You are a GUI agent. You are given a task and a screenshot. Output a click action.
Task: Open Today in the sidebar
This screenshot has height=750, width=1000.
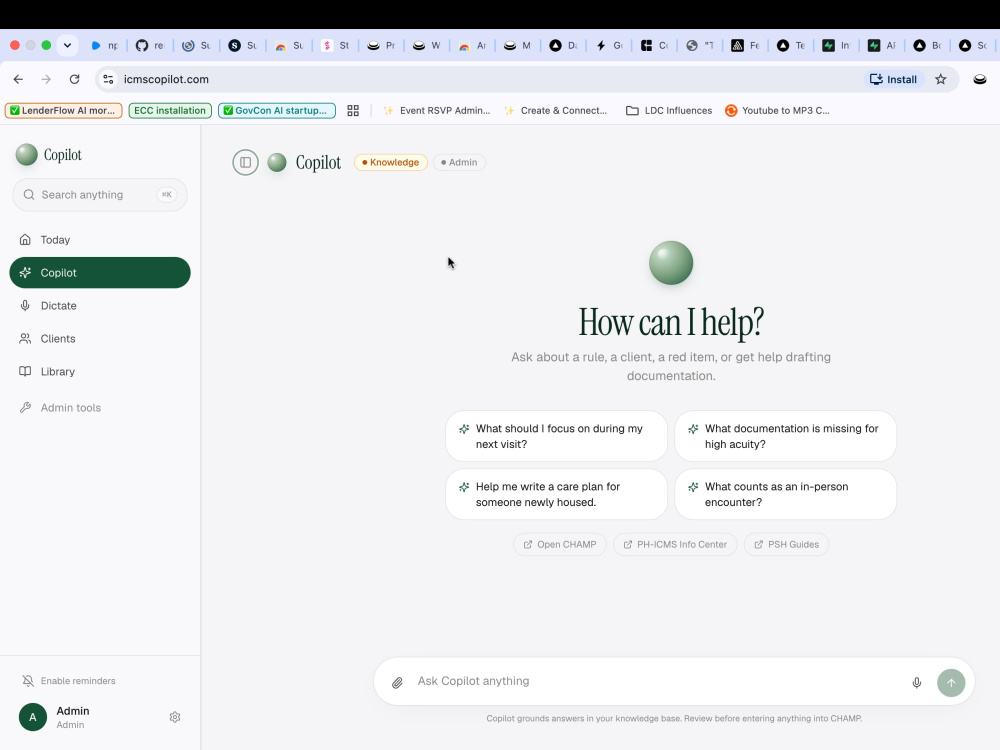pyautogui.click(x=100, y=240)
